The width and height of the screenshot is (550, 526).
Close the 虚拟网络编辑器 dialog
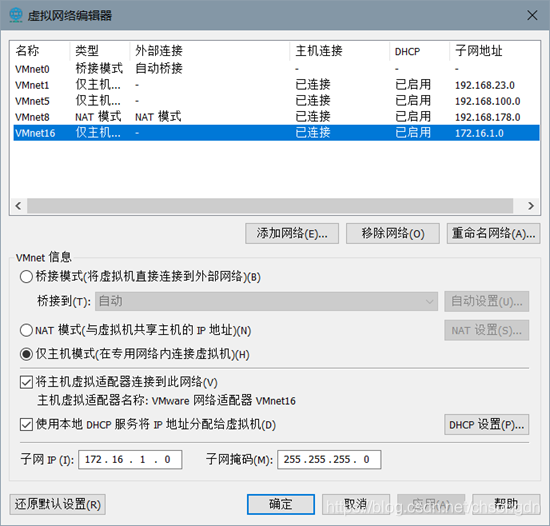pos(532,15)
